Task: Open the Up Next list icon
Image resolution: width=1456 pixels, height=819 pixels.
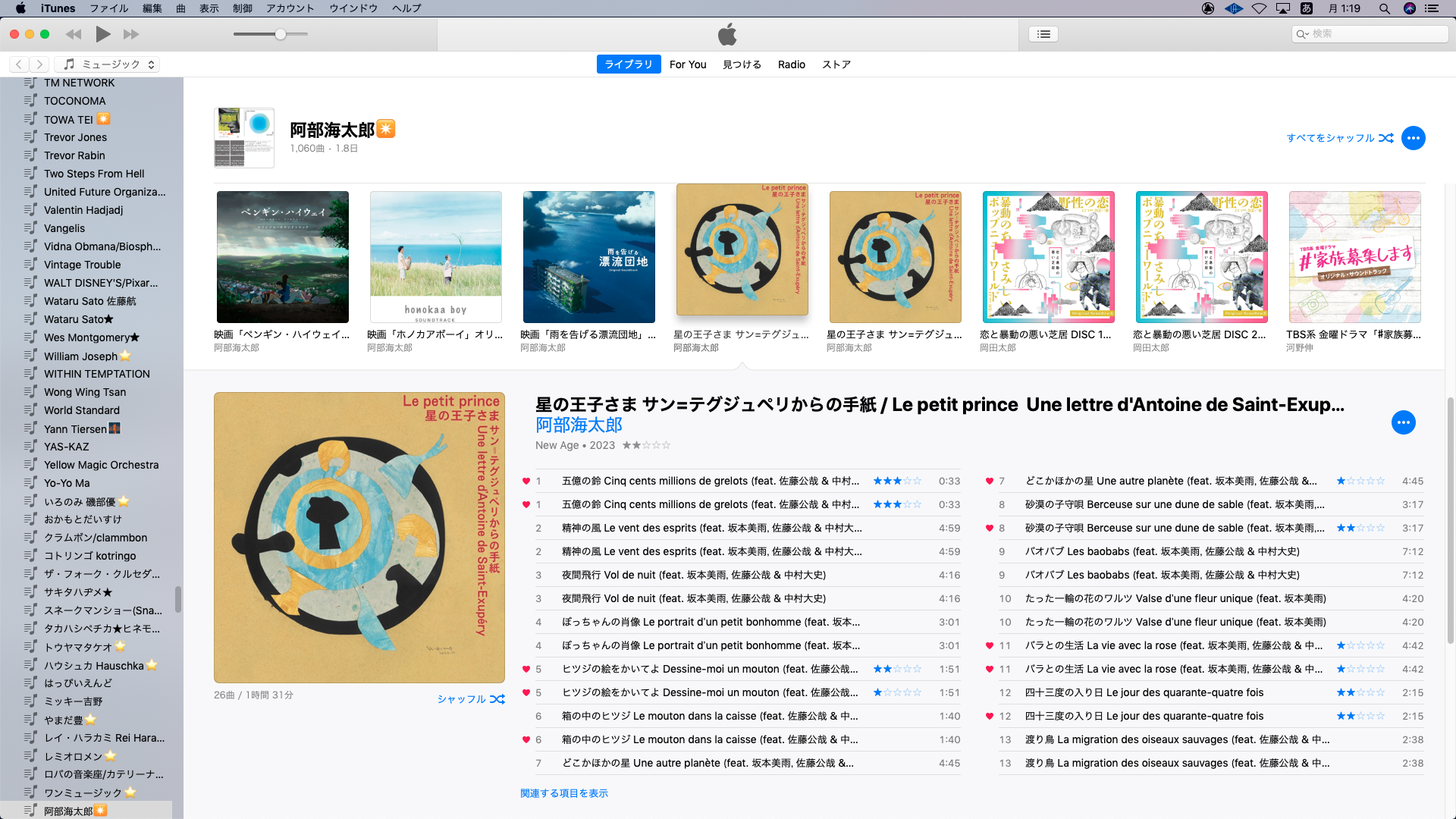Action: tap(1043, 34)
